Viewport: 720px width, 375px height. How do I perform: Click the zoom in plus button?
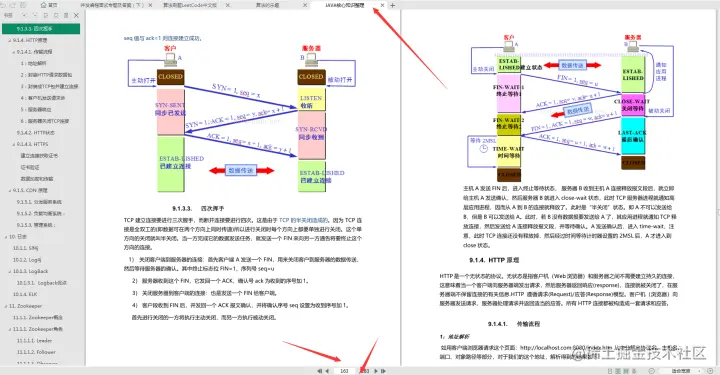tap(711, 371)
